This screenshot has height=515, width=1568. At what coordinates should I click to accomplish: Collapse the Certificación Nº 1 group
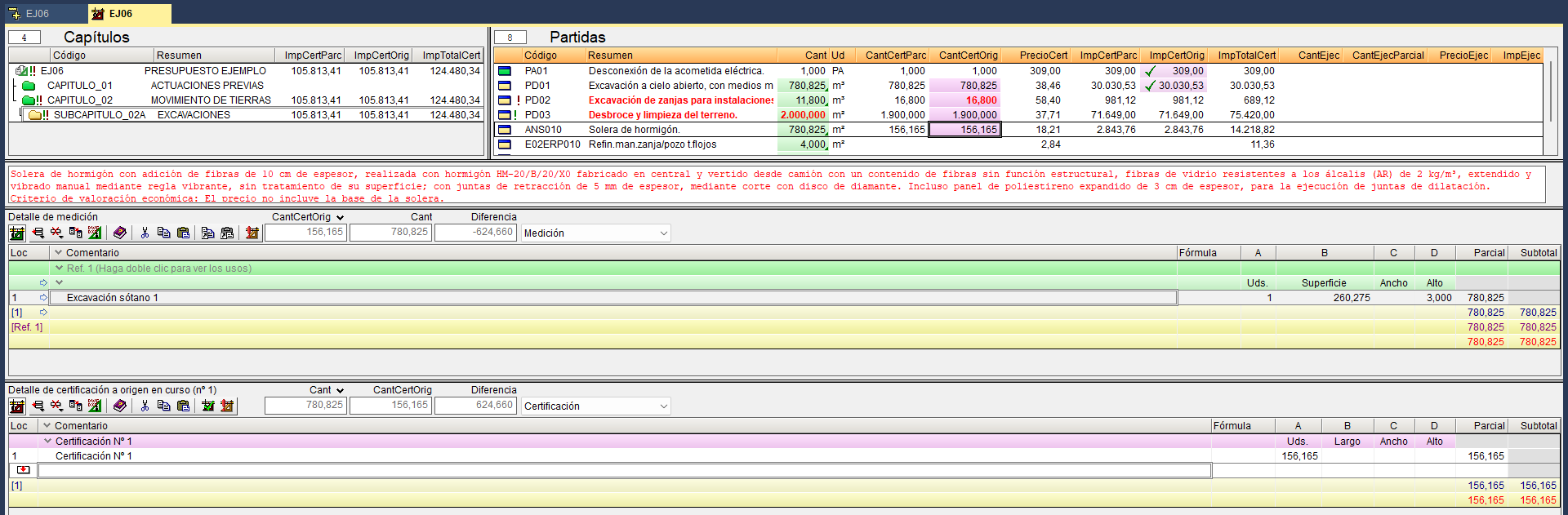[x=47, y=441]
